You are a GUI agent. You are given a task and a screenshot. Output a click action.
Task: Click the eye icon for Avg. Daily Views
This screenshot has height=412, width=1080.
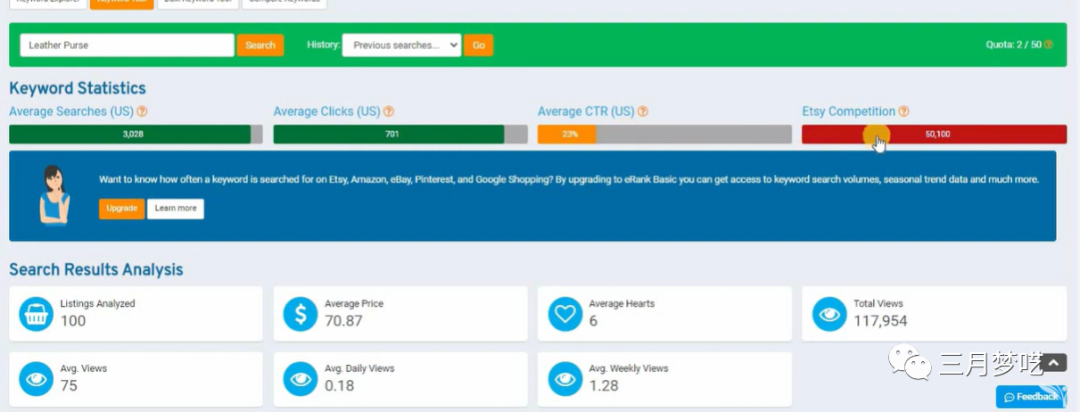coord(300,379)
